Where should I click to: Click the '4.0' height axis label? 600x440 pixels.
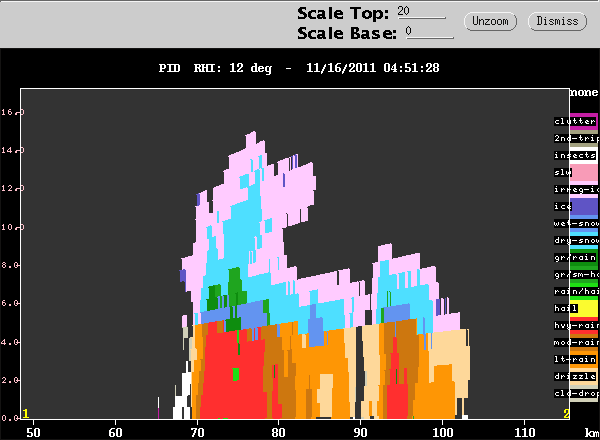(11, 342)
